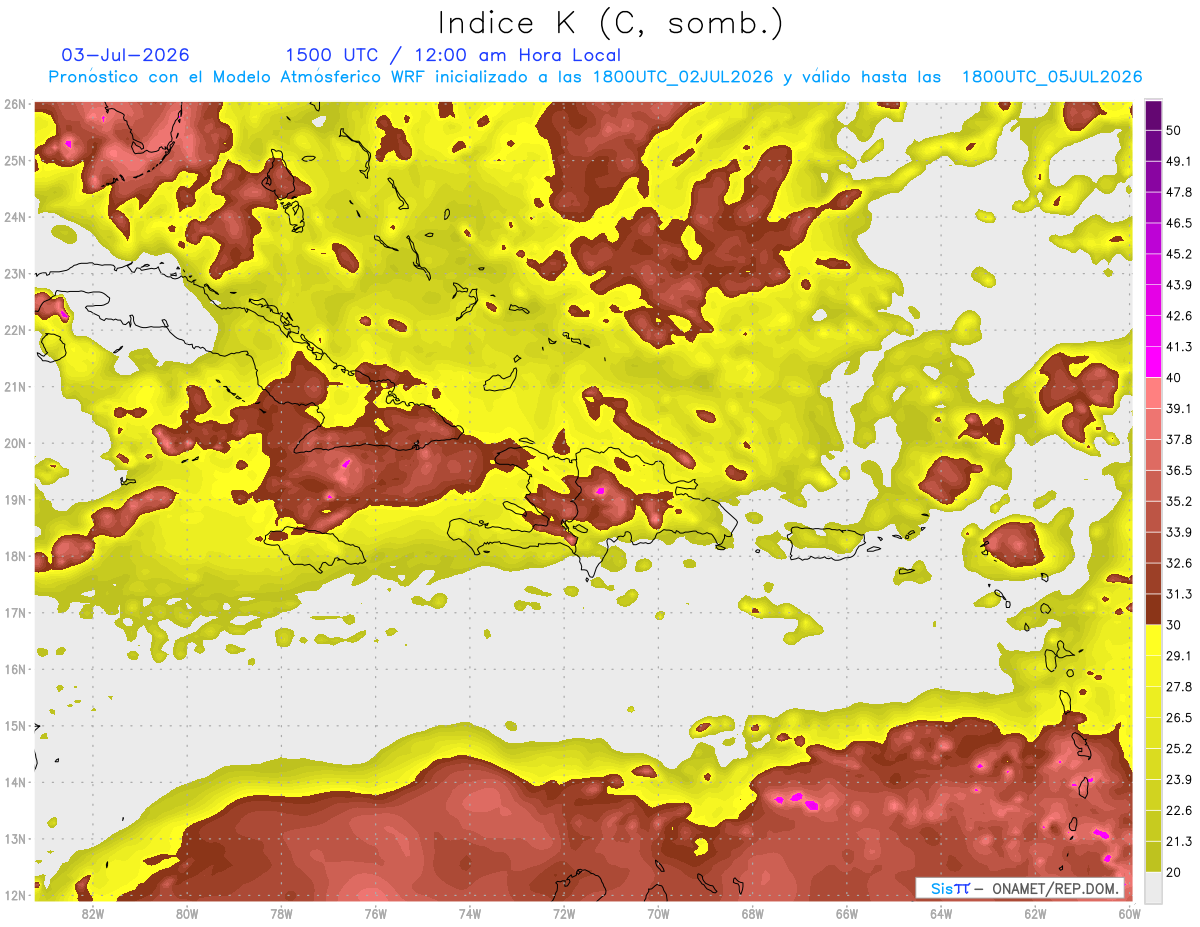
Task: Click latitude label "15N"
Action: coord(14,726)
